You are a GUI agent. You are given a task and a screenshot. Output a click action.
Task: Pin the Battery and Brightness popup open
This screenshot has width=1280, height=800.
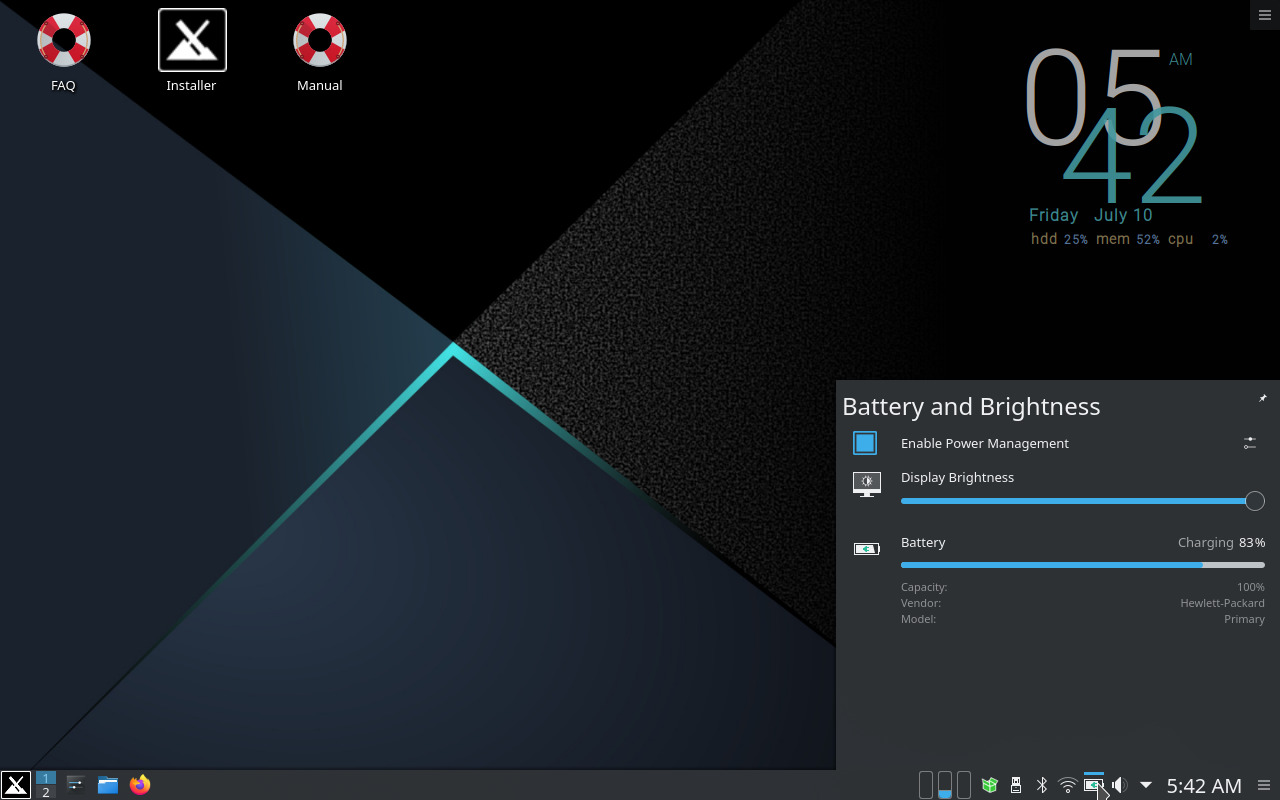pos(1262,398)
